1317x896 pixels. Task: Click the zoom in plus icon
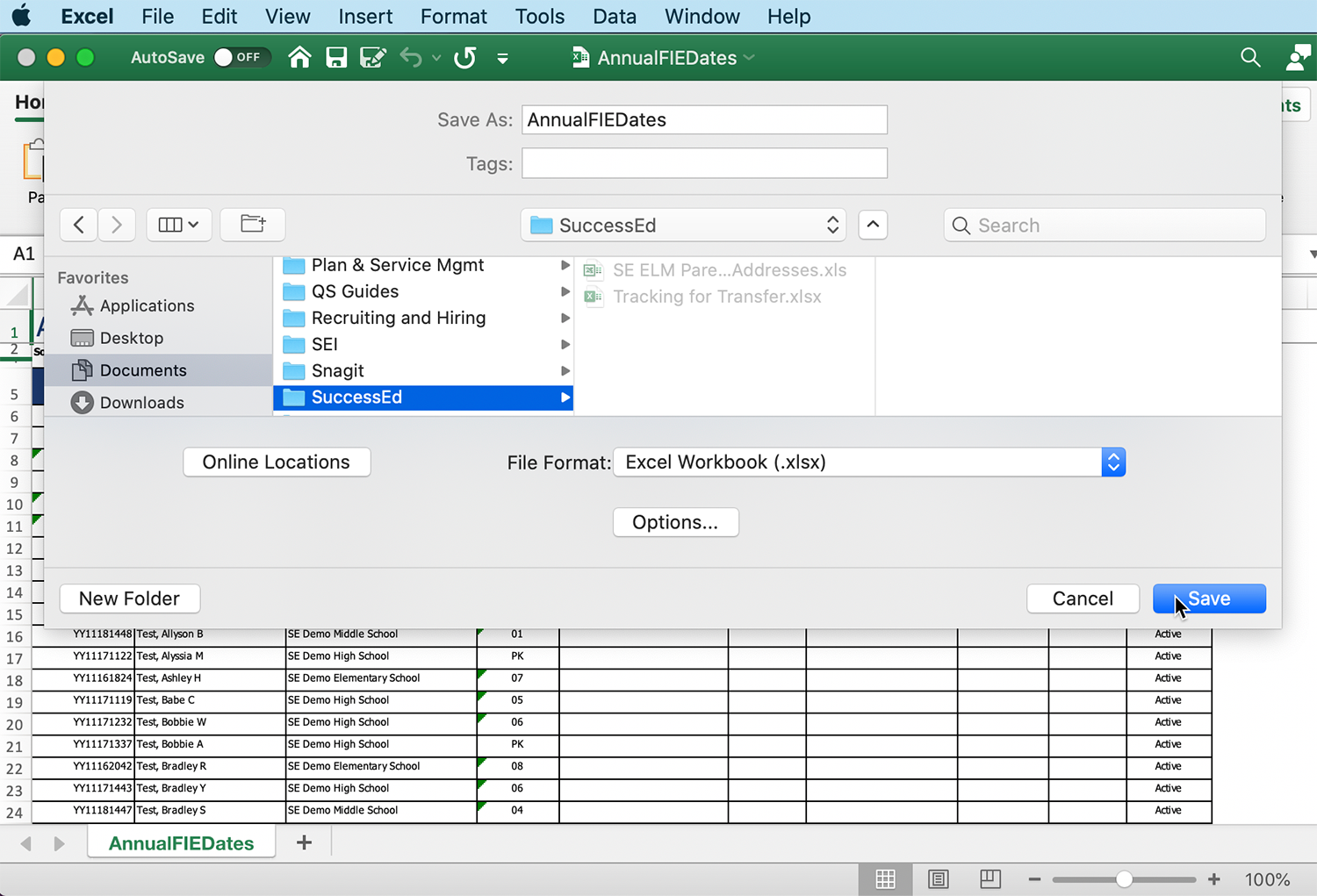click(1214, 879)
